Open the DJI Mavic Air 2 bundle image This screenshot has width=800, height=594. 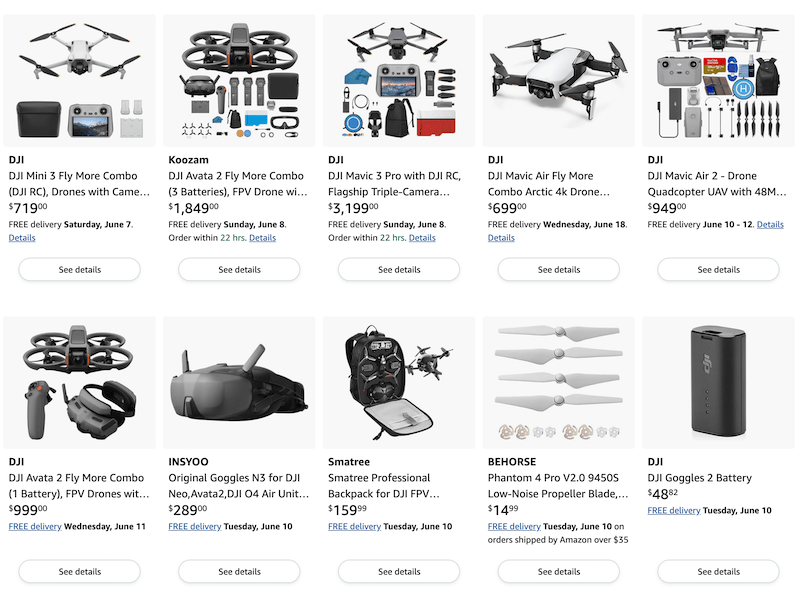point(718,81)
